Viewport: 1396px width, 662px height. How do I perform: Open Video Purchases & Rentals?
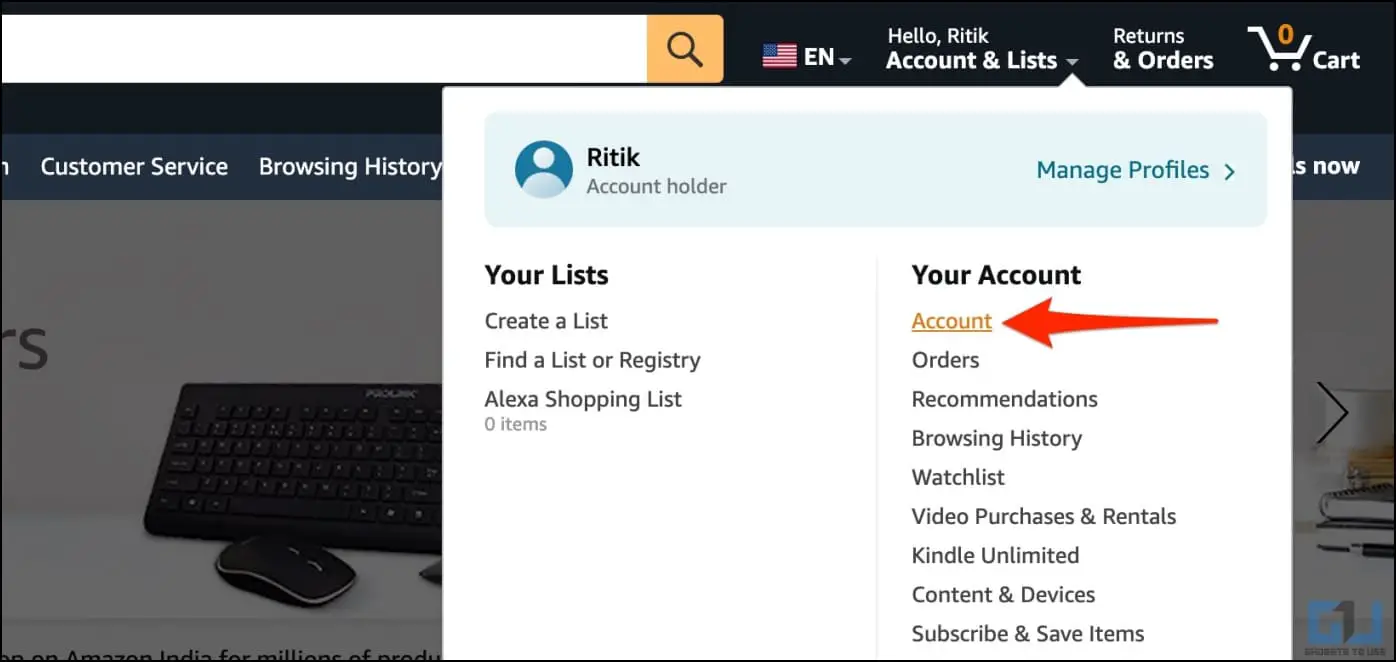click(x=1044, y=516)
